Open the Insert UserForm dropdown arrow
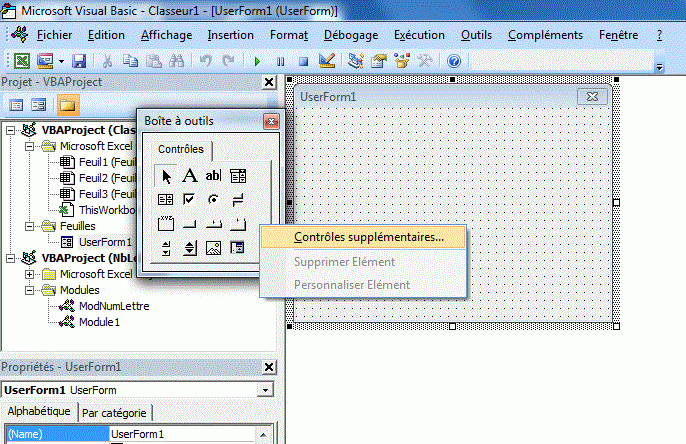 pos(61,61)
